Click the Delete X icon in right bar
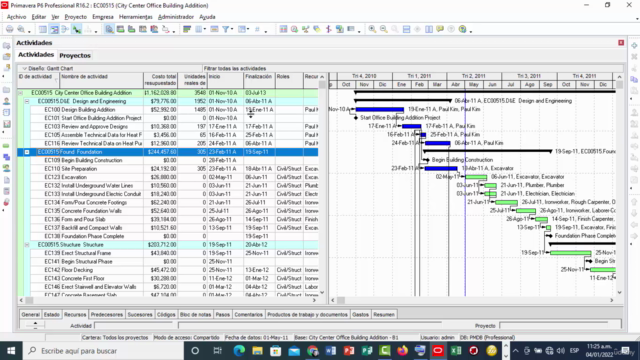Viewport: 640px width, 360px height. click(634, 57)
